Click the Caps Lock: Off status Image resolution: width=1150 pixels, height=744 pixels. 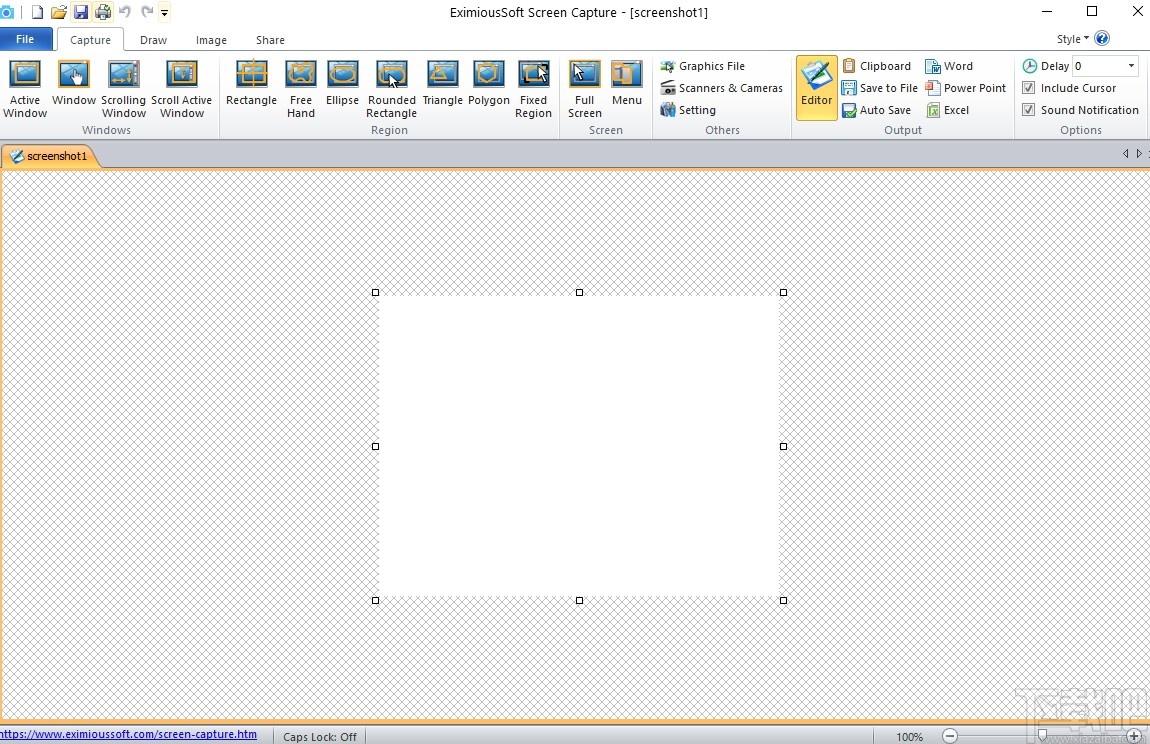point(320,737)
